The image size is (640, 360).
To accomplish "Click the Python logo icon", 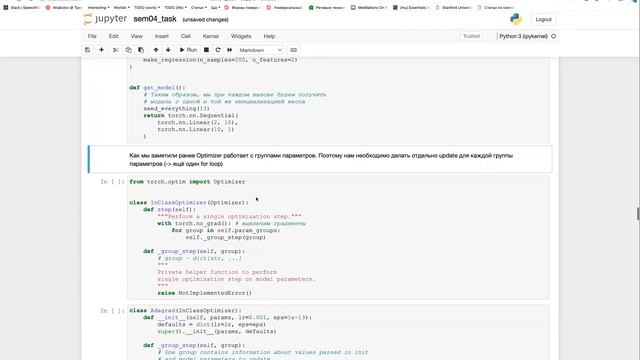I will pos(516,19).
